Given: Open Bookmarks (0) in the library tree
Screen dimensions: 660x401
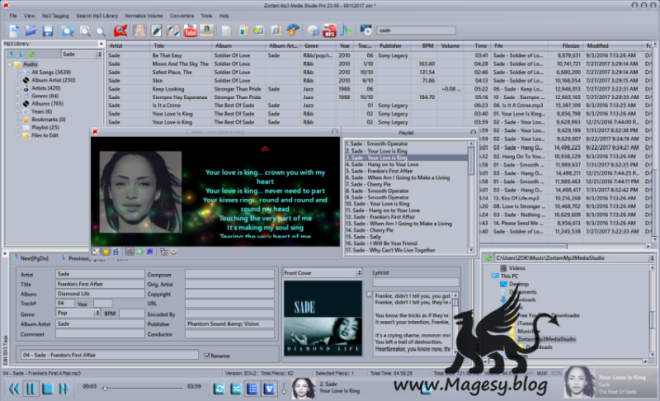Looking at the screenshot, I should tap(48, 119).
